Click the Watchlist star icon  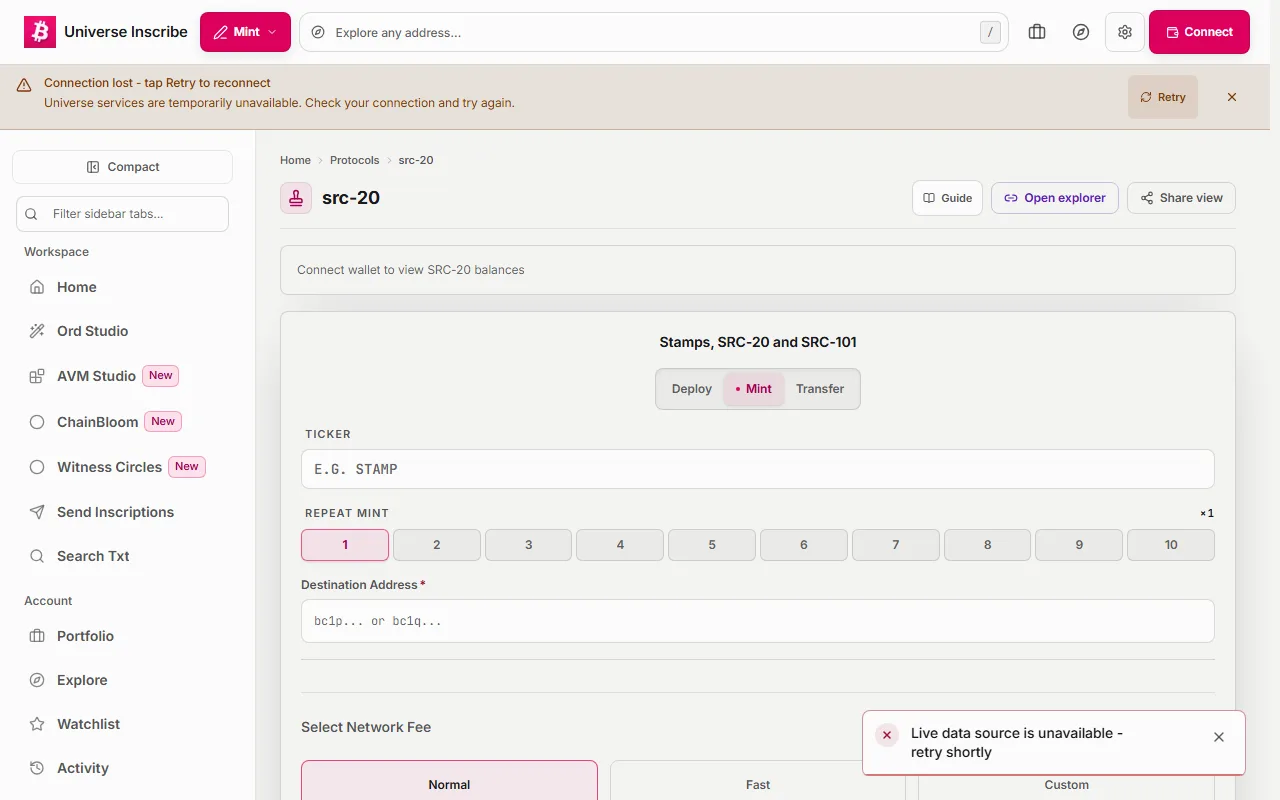click(x=37, y=724)
